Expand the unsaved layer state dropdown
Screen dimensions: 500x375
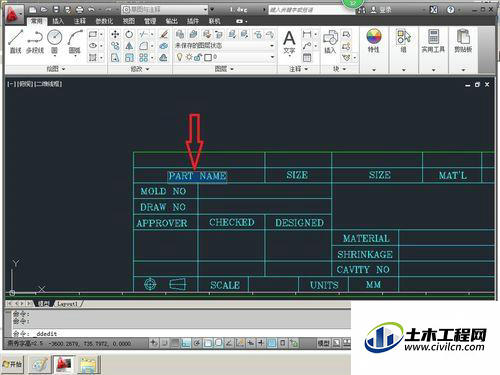(x=225, y=46)
